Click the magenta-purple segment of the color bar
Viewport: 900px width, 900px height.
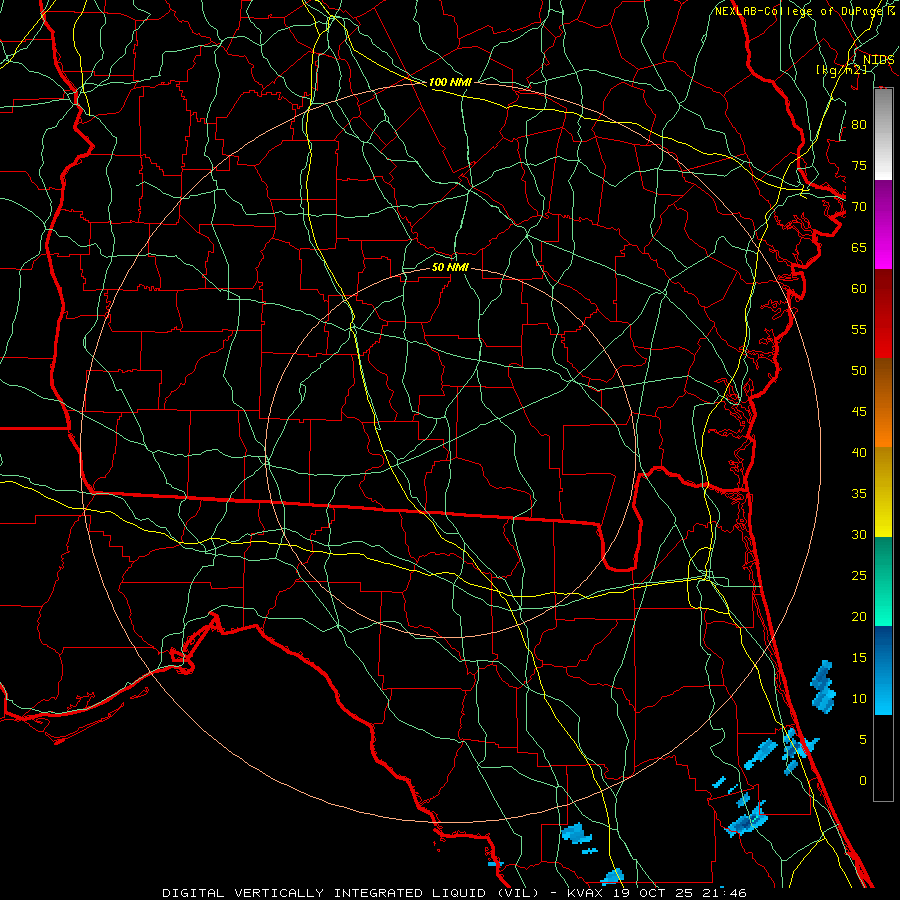coord(883,224)
